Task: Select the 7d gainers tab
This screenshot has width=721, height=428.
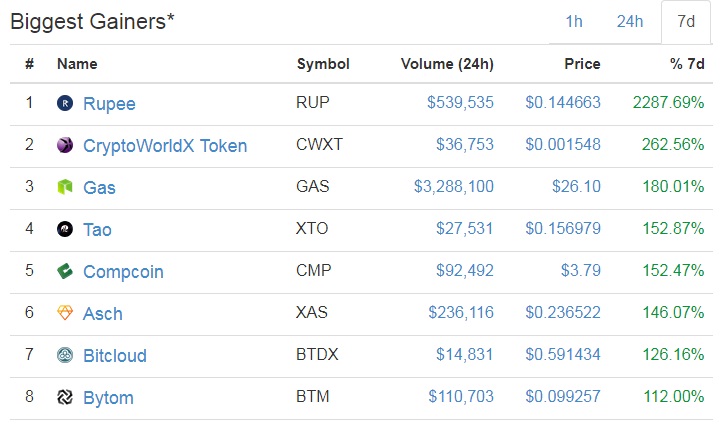Action: (x=686, y=22)
